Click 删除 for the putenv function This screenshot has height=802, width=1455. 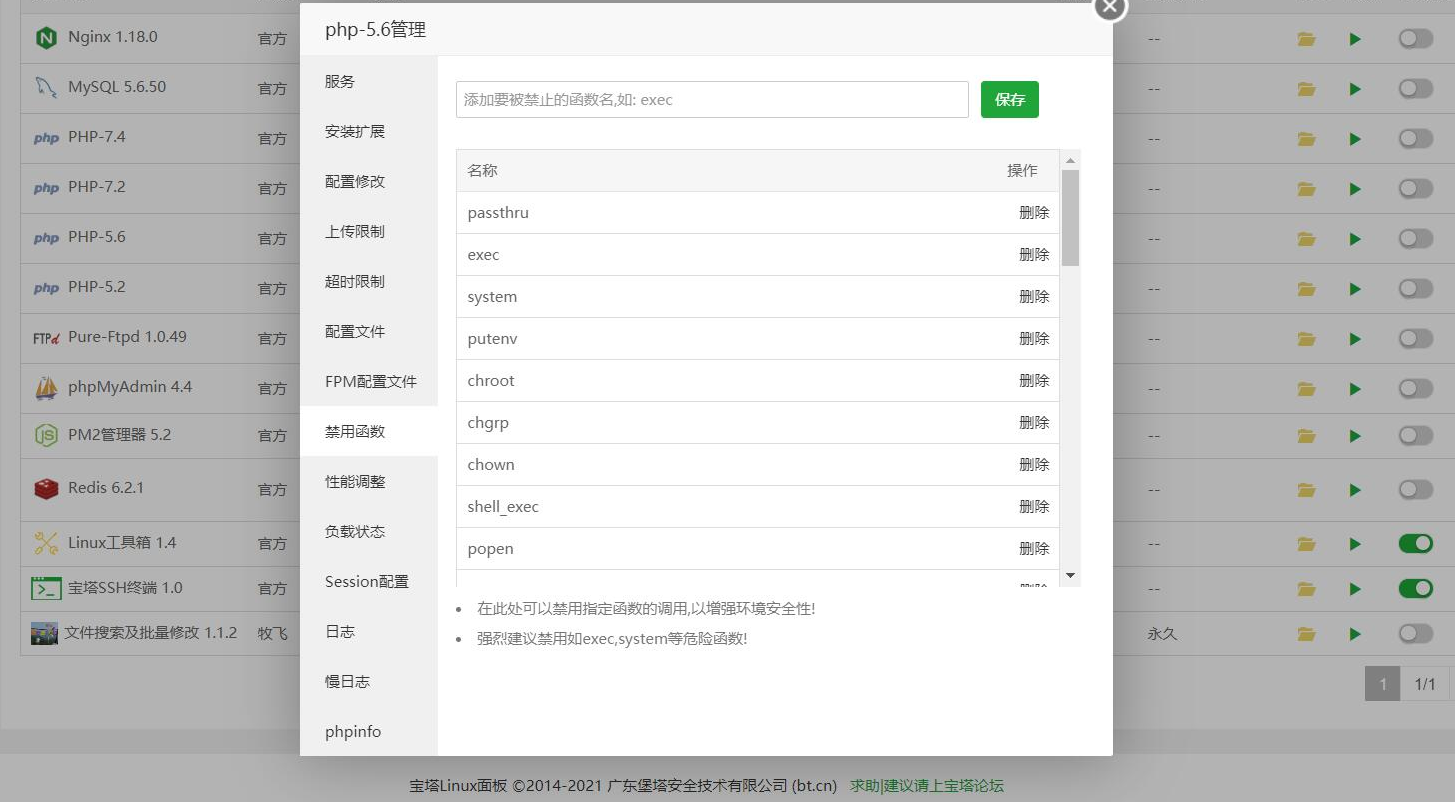coord(1034,339)
